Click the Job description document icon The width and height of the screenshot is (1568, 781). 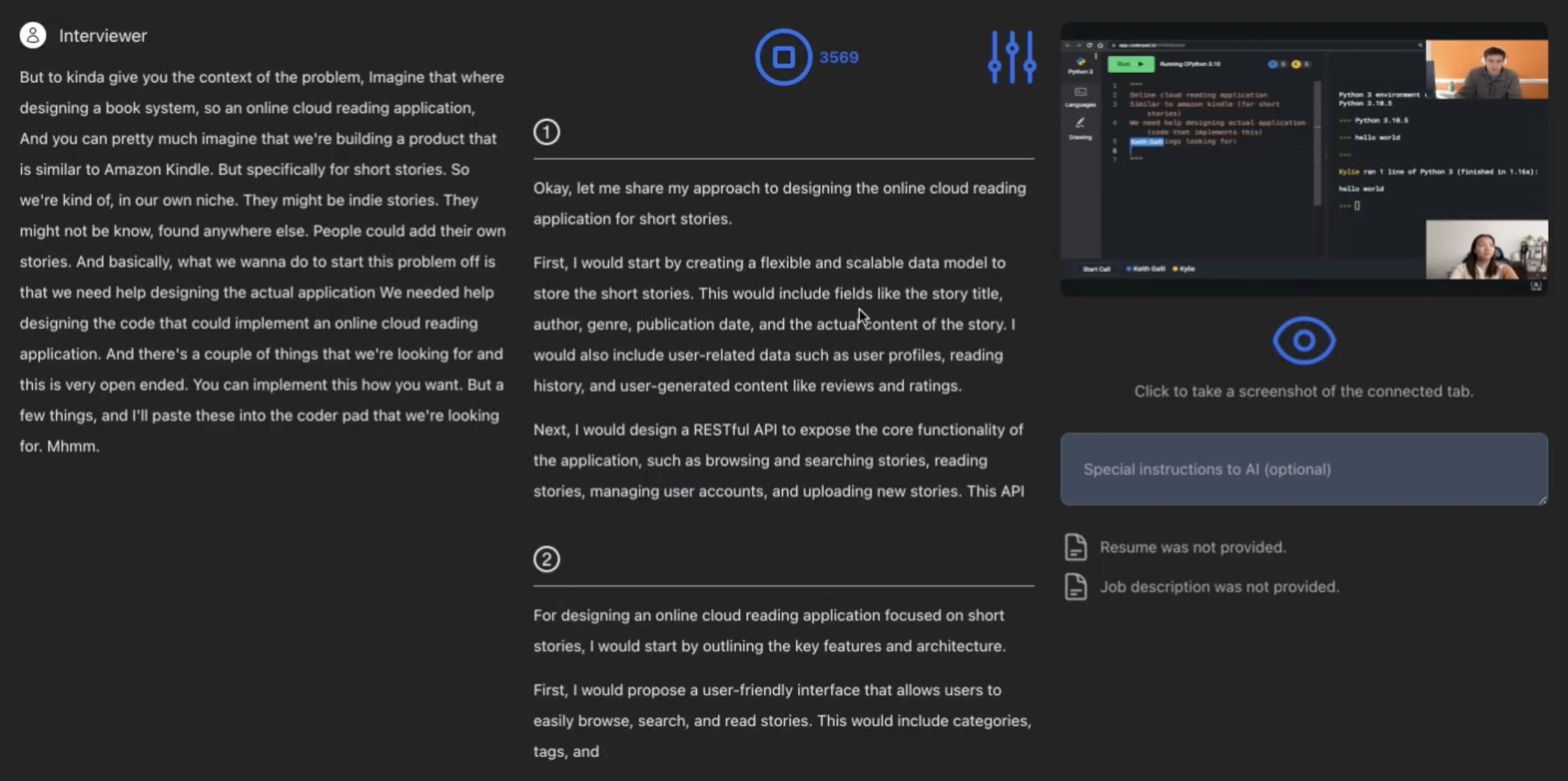pyautogui.click(x=1075, y=586)
